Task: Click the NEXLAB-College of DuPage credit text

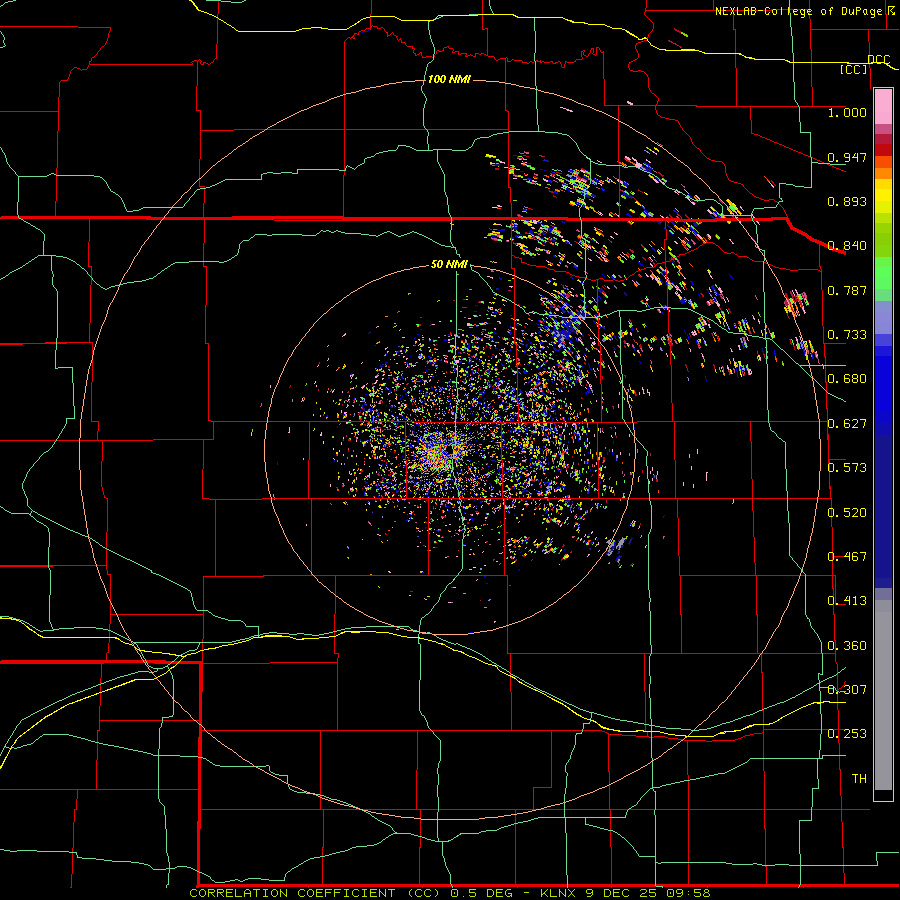Action: click(x=804, y=11)
